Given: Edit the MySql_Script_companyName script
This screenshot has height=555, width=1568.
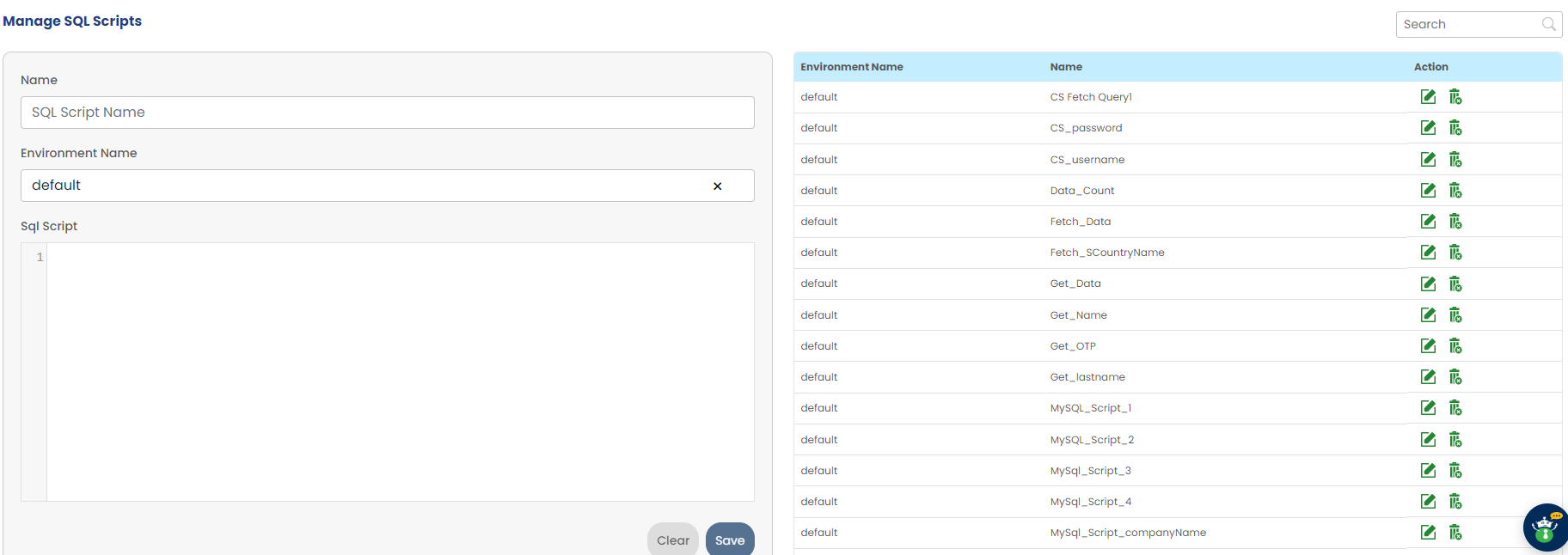Looking at the screenshot, I should click(1428, 533).
